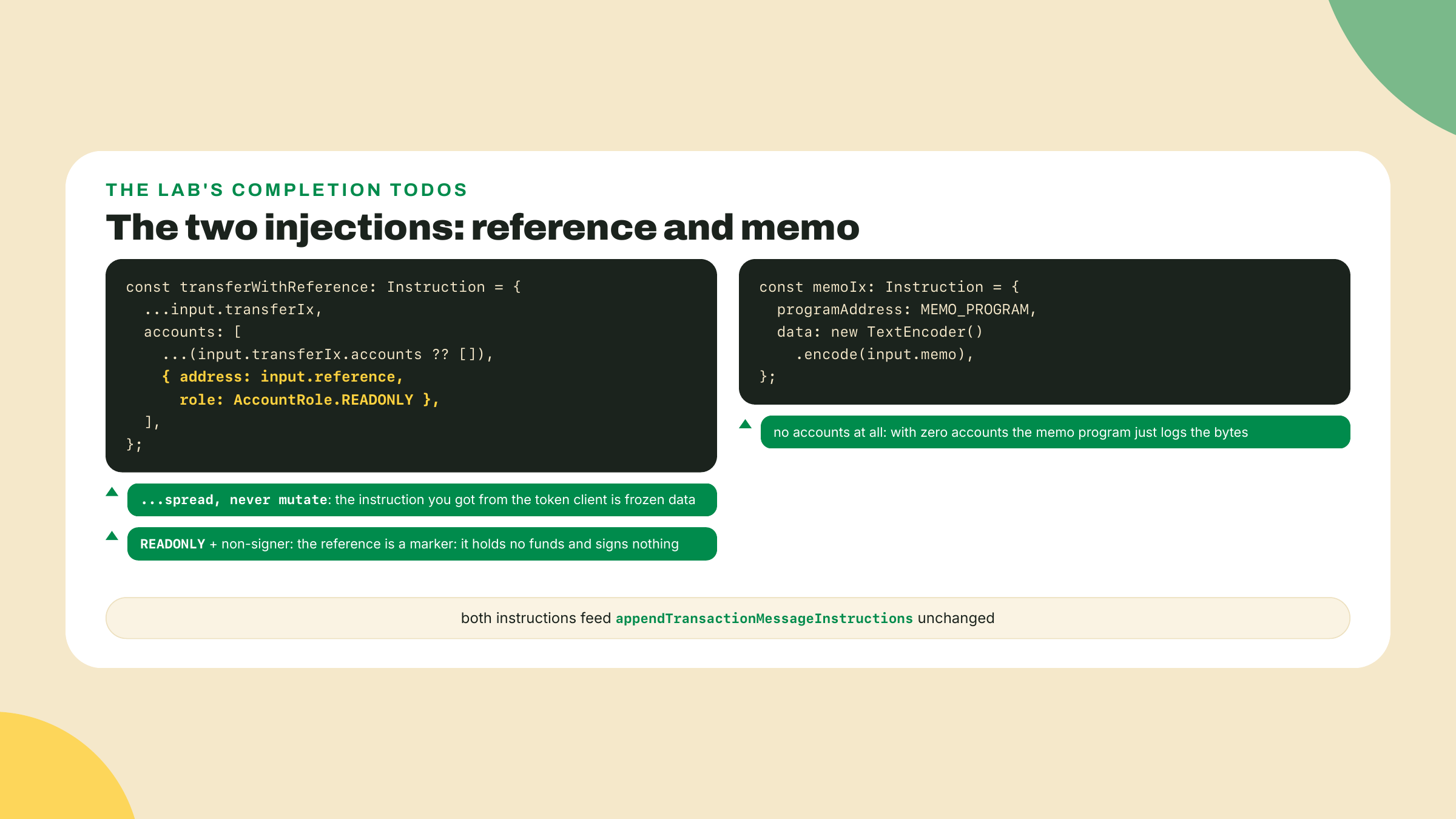
Task: Click the title 'The two injections: reference and memo'
Action: click(x=482, y=227)
